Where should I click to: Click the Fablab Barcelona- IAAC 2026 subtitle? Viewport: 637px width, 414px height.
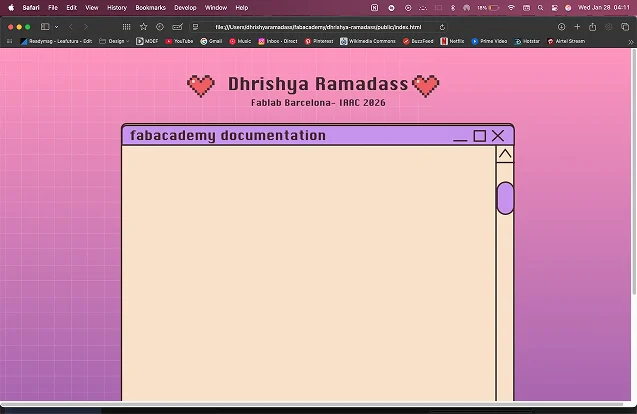[318, 103]
